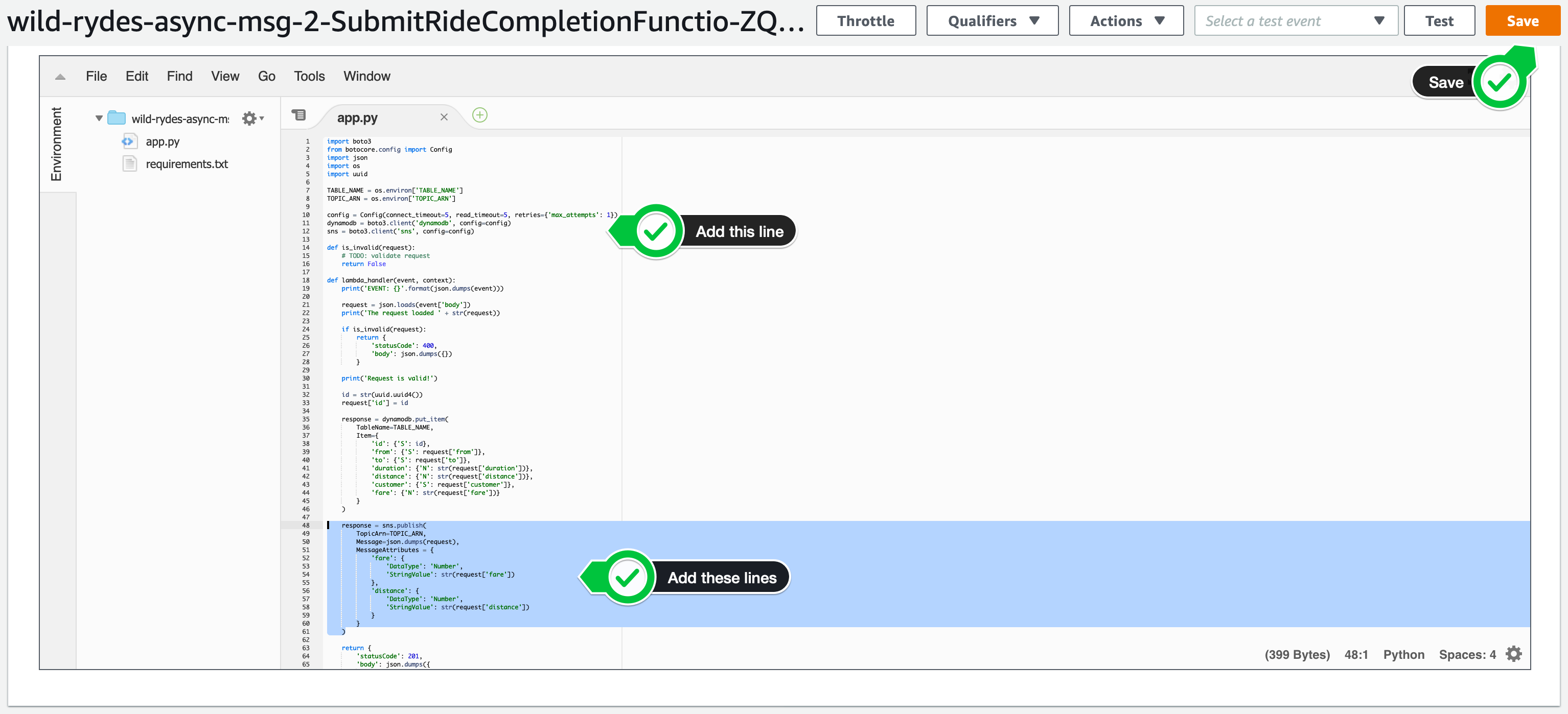Open the View menu
Screen dimensions: 1568x714
225,76
